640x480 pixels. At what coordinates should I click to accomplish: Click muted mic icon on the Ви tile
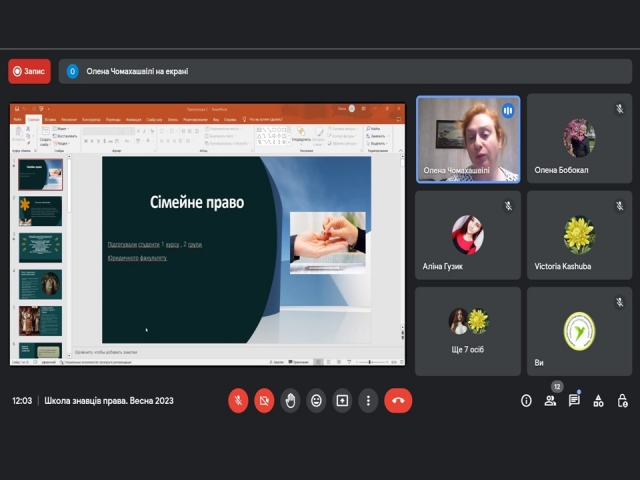620,302
